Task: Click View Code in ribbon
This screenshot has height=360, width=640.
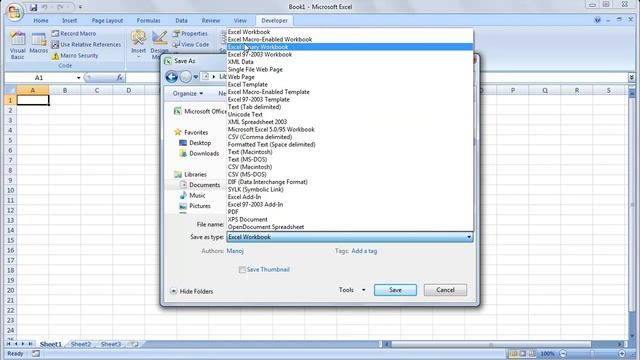Action: click(191, 44)
